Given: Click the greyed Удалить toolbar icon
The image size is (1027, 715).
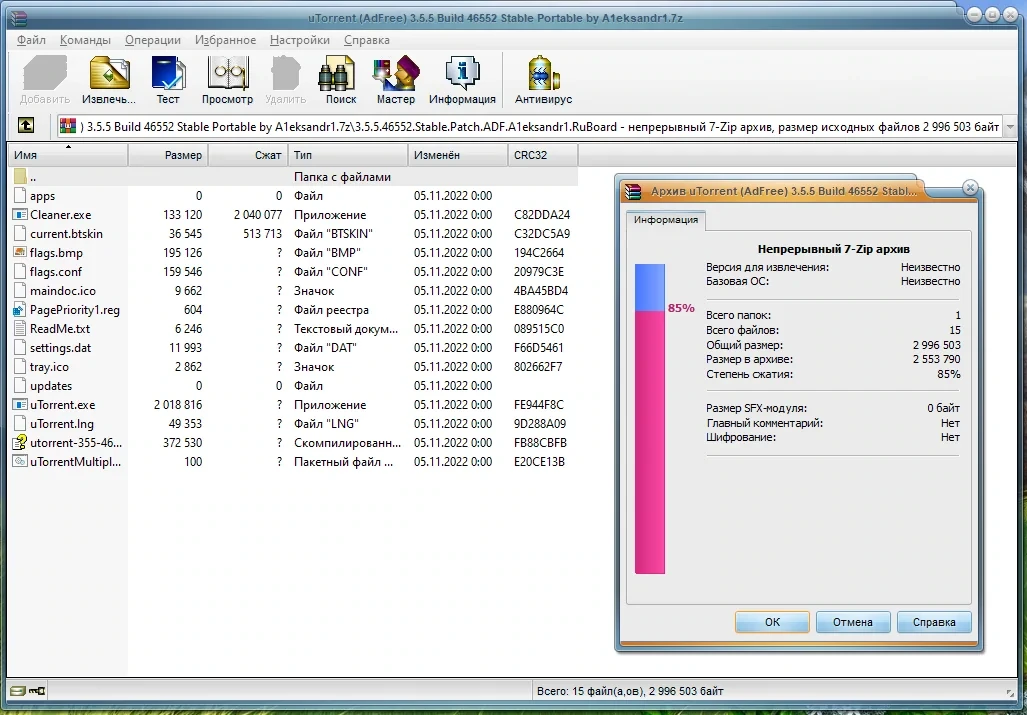Looking at the screenshot, I should [x=286, y=73].
